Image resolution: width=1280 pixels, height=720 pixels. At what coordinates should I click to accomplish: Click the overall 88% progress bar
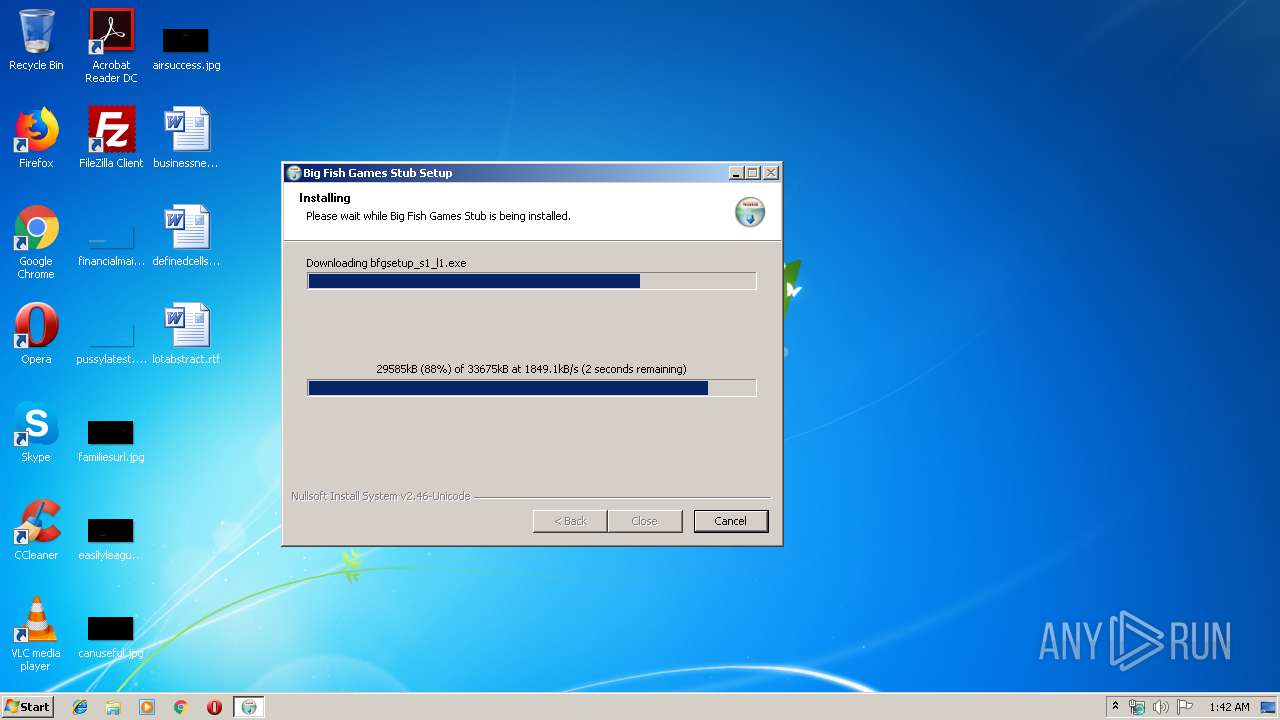532,388
